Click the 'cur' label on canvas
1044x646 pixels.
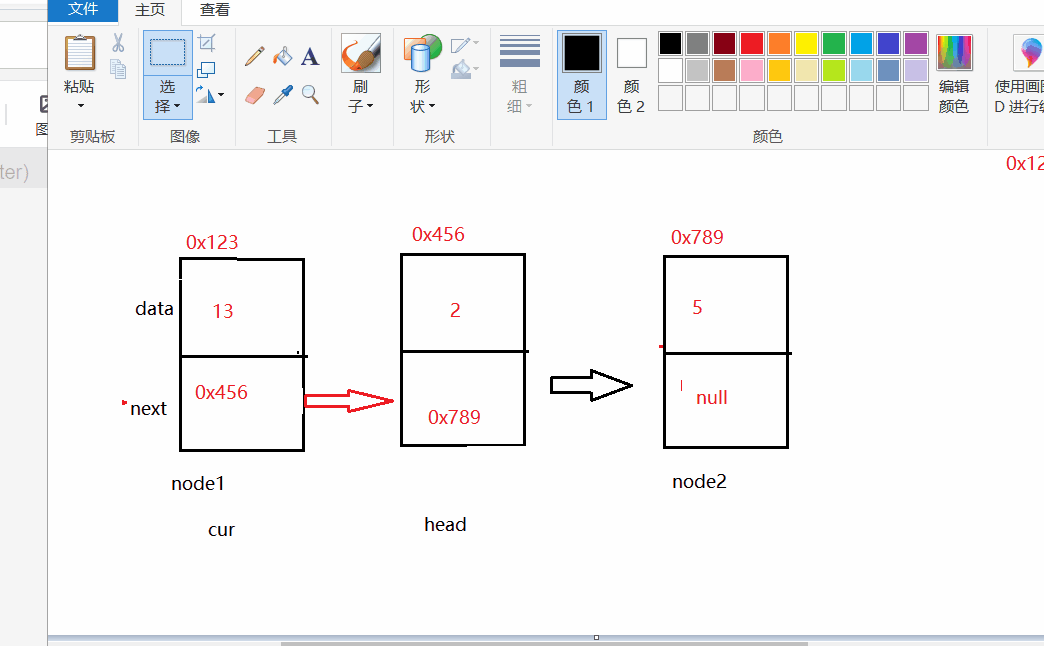point(221,530)
